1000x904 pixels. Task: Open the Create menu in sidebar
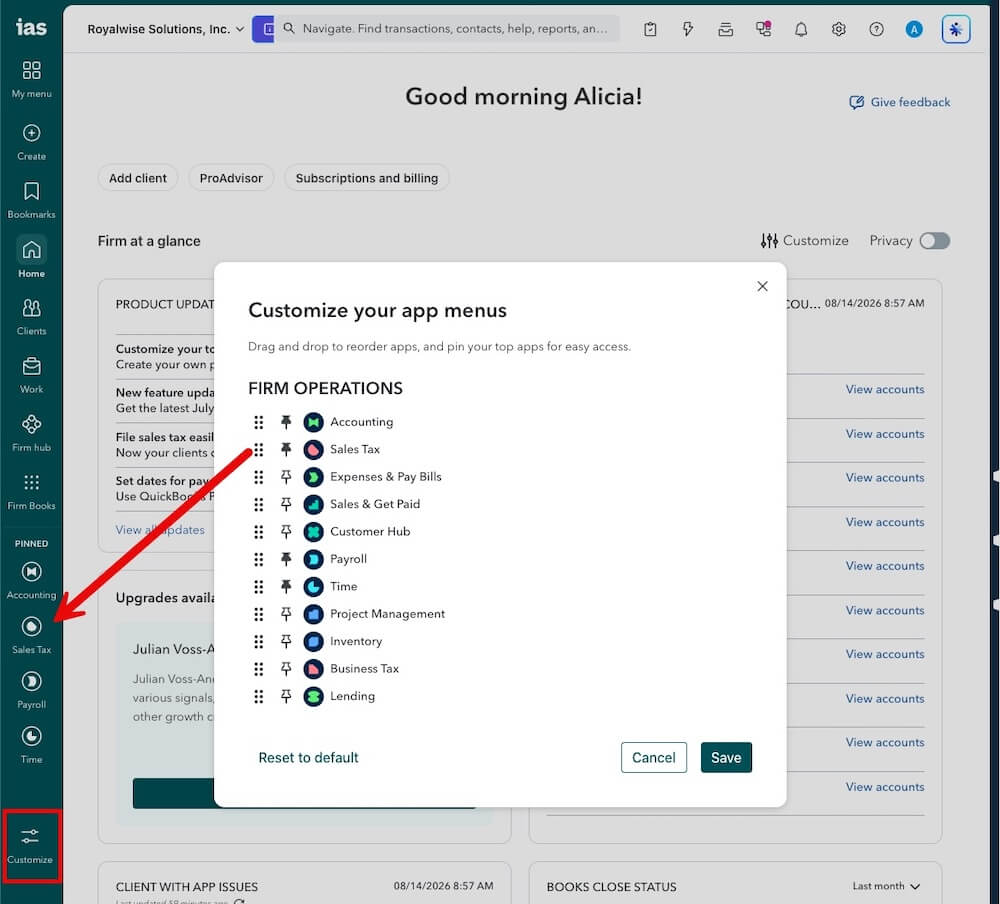click(x=31, y=142)
